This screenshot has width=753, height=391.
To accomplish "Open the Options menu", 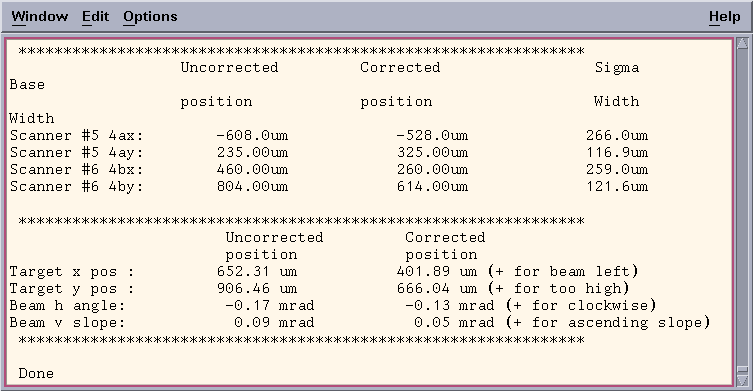I will click(x=150, y=16).
